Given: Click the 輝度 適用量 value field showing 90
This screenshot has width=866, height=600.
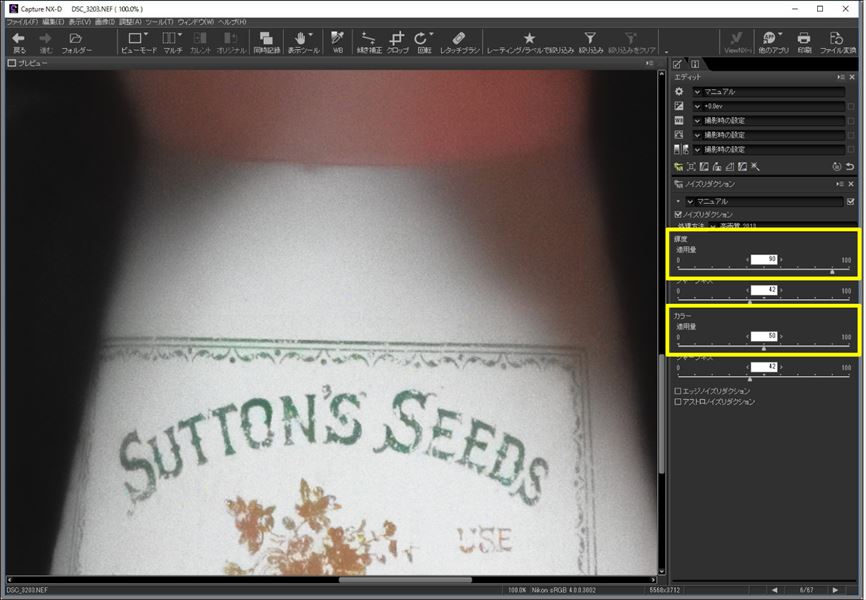Looking at the screenshot, I should click(x=764, y=259).
